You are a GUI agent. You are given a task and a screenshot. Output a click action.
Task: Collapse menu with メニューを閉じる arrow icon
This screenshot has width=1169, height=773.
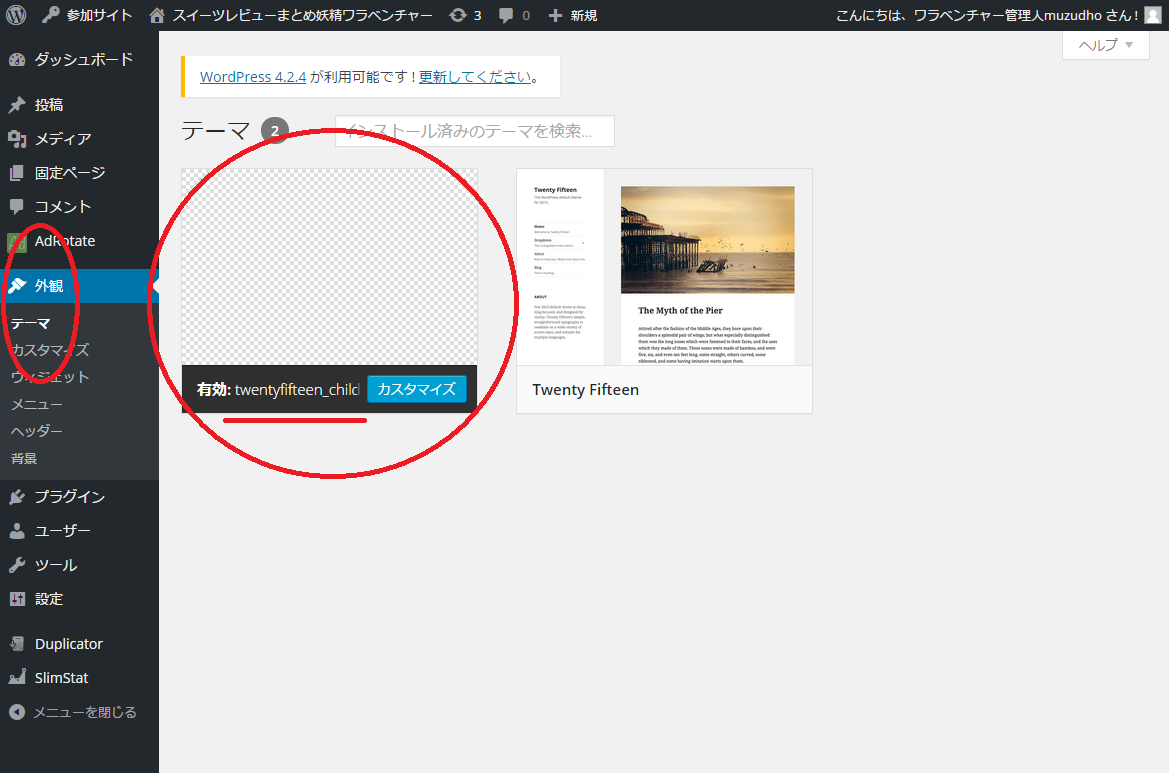17,712
